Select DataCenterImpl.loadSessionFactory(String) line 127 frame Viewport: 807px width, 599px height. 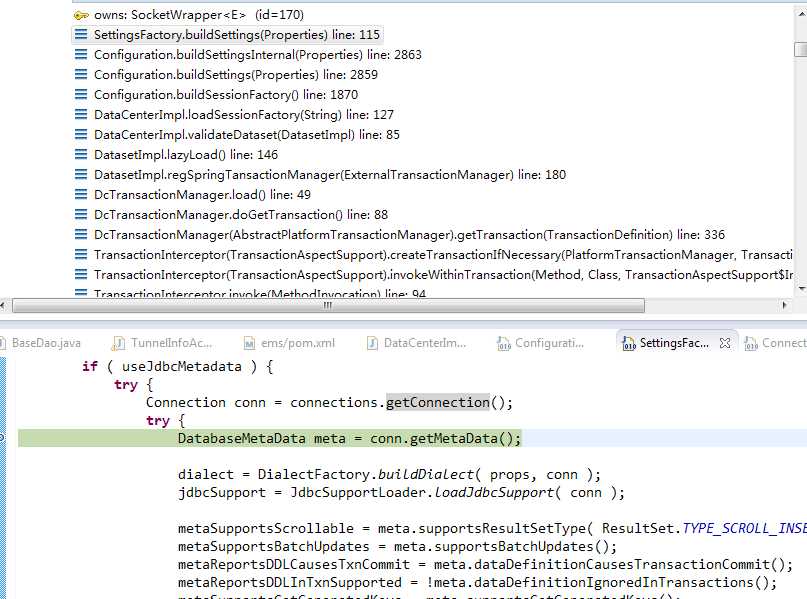244,115
